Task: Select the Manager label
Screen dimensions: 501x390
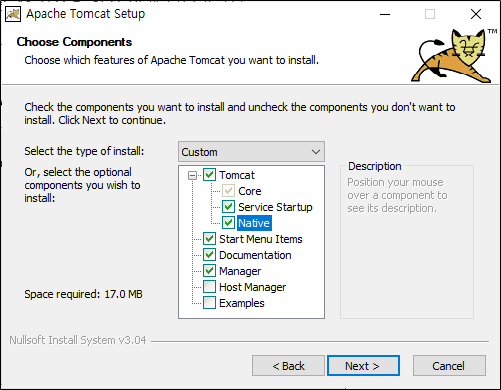Action: coord(240,271)
